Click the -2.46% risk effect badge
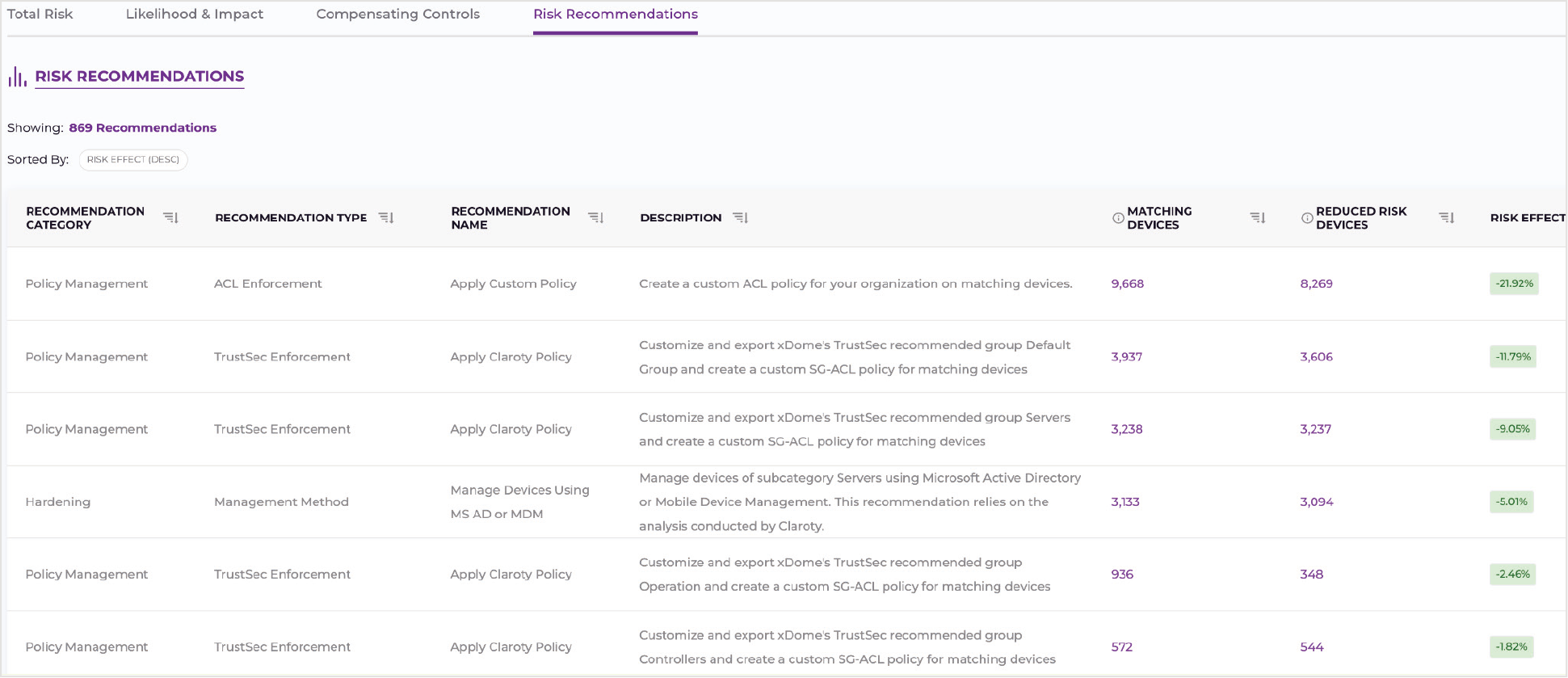Image resolution: width=1568 pixels, height=678 pixels. click(1512, 575)
